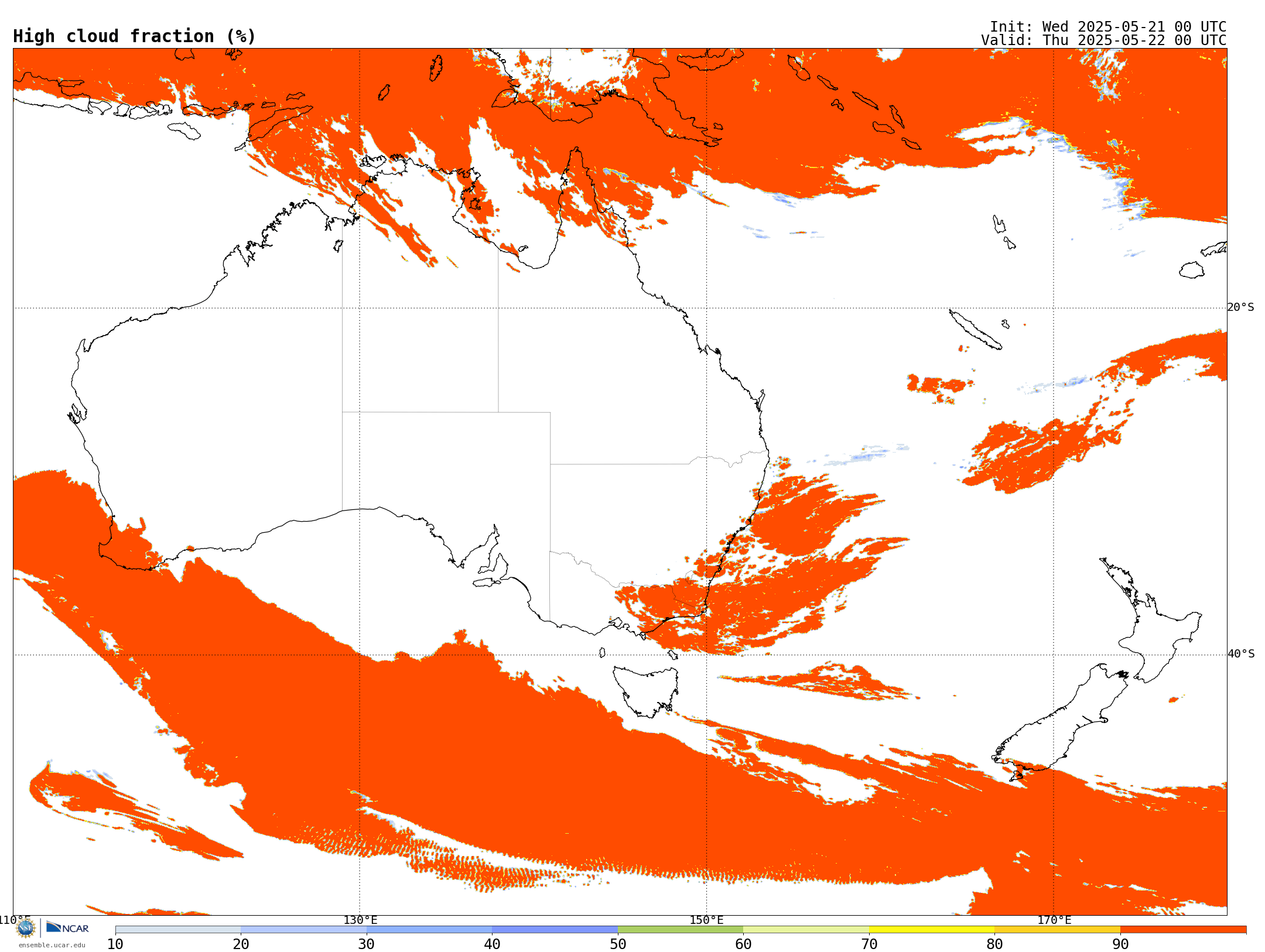Click the 70-80 bright yellow colorbar segment

[932, 930]
